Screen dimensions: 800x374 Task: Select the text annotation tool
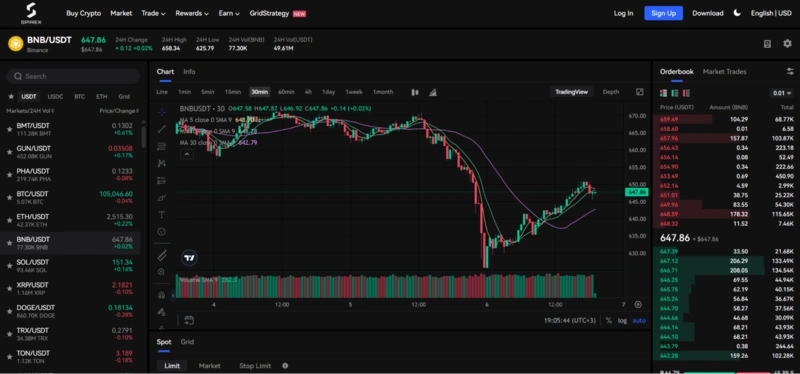[x=162, y=215]
